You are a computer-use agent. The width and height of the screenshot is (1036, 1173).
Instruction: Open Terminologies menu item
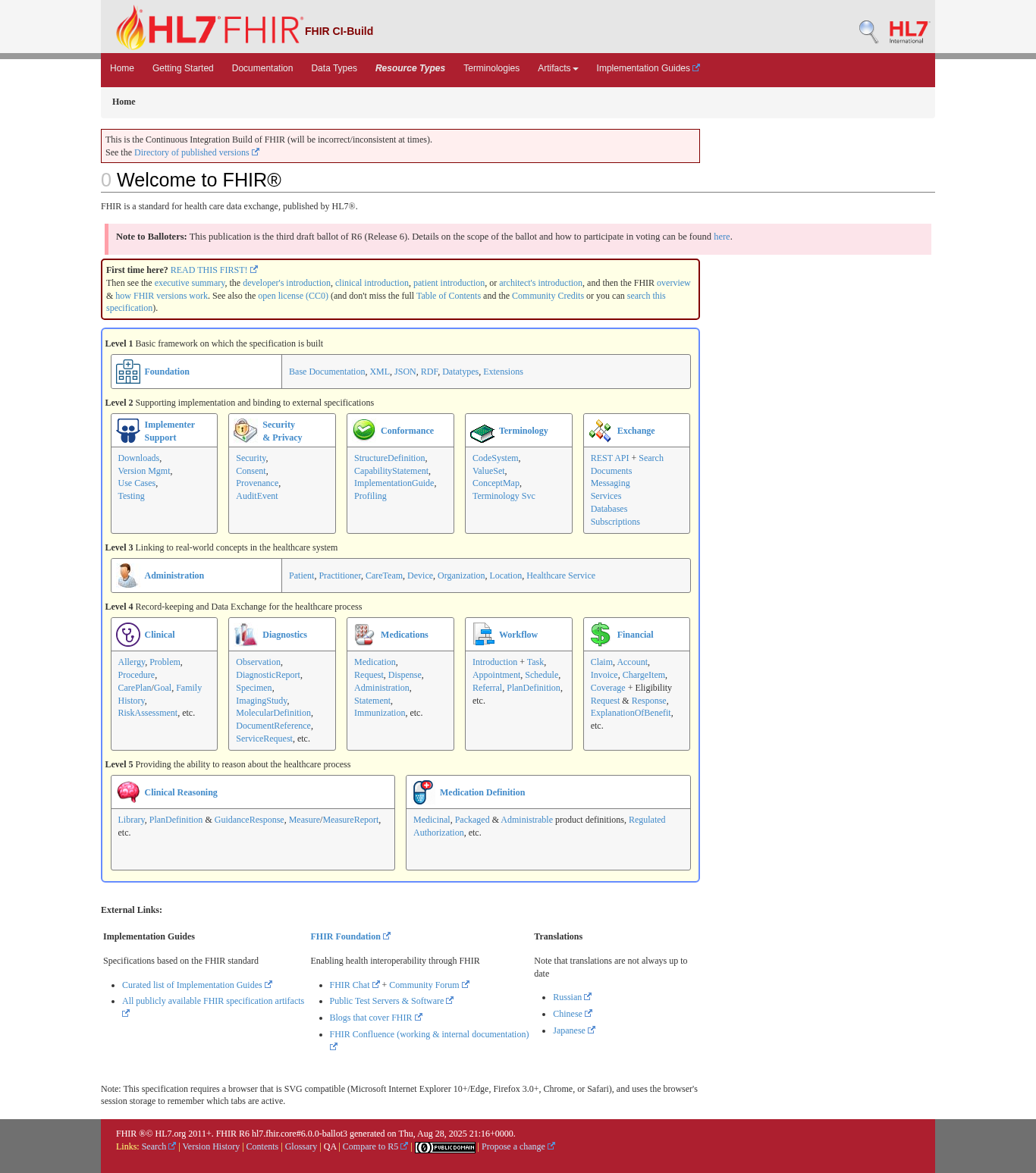pyautogui.click(x=491, y=68)
